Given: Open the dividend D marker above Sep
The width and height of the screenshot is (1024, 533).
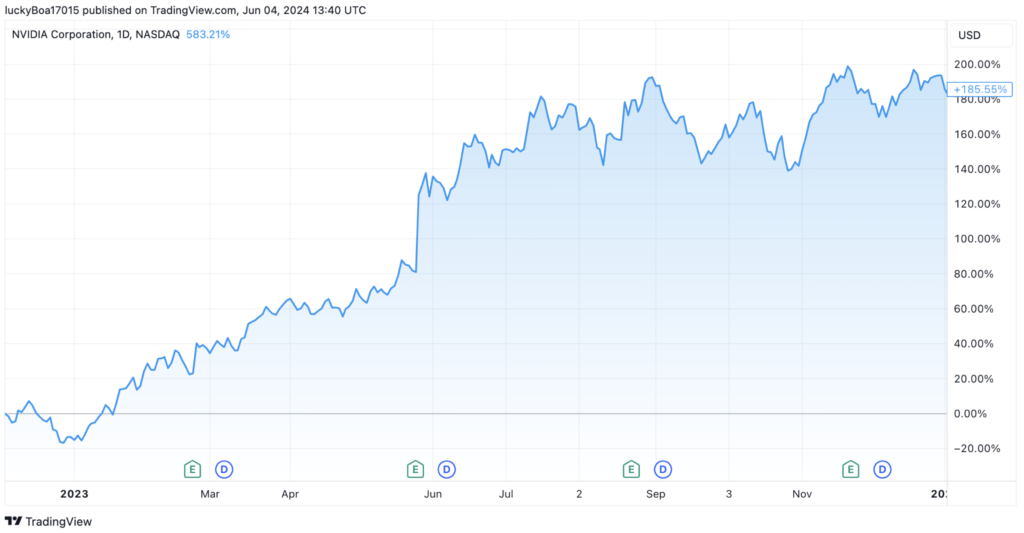Looking at the screenshot, I should click(662, 468).
